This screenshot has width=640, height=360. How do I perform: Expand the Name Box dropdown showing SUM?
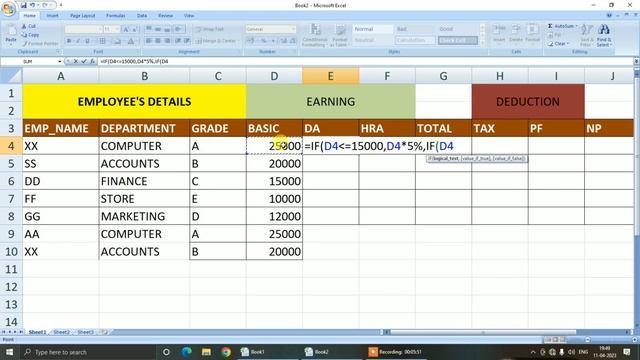[x=60, y=62]
